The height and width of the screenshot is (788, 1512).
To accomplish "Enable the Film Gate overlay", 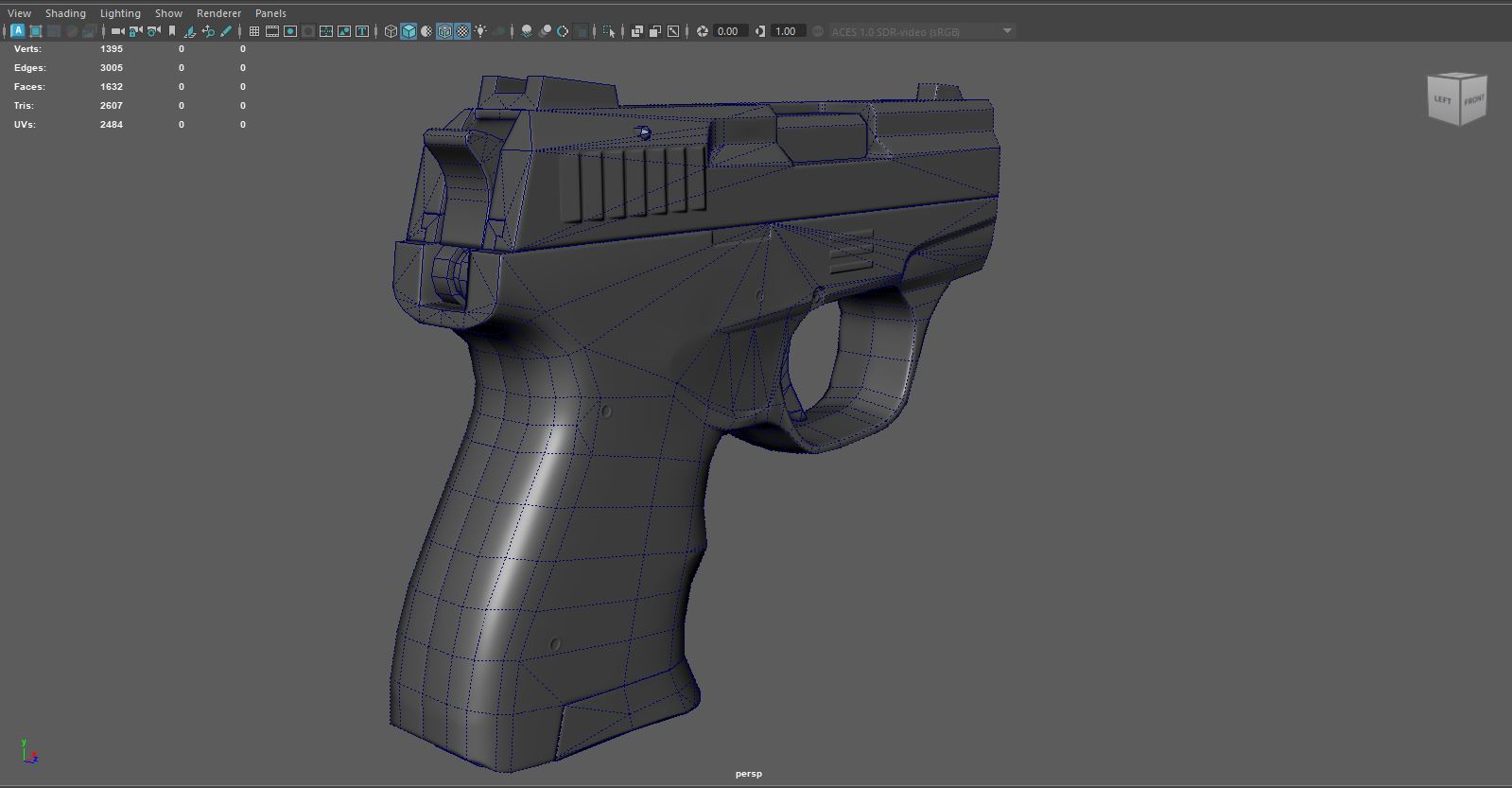I will click(271, 31).
